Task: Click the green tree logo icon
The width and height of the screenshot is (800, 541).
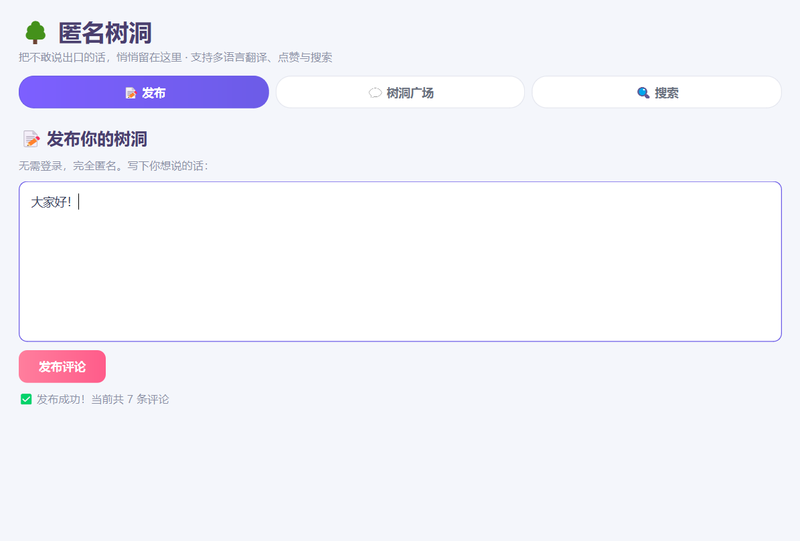Action: point(35,33)
